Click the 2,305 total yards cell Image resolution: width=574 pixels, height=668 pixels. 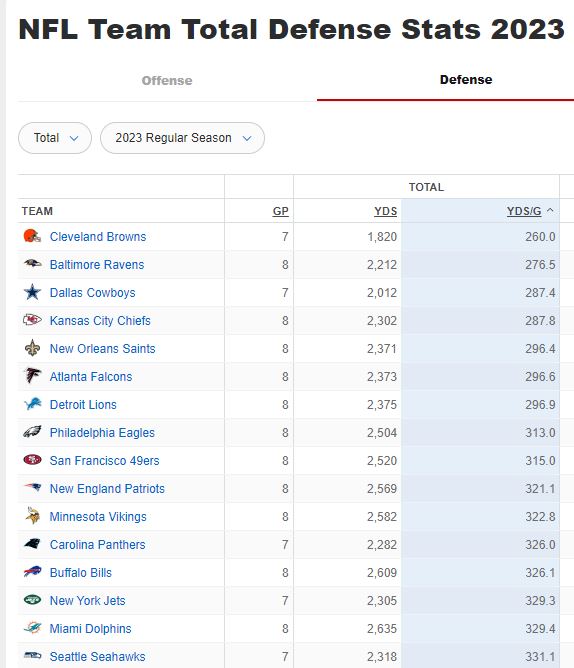[x=382, y=600]
